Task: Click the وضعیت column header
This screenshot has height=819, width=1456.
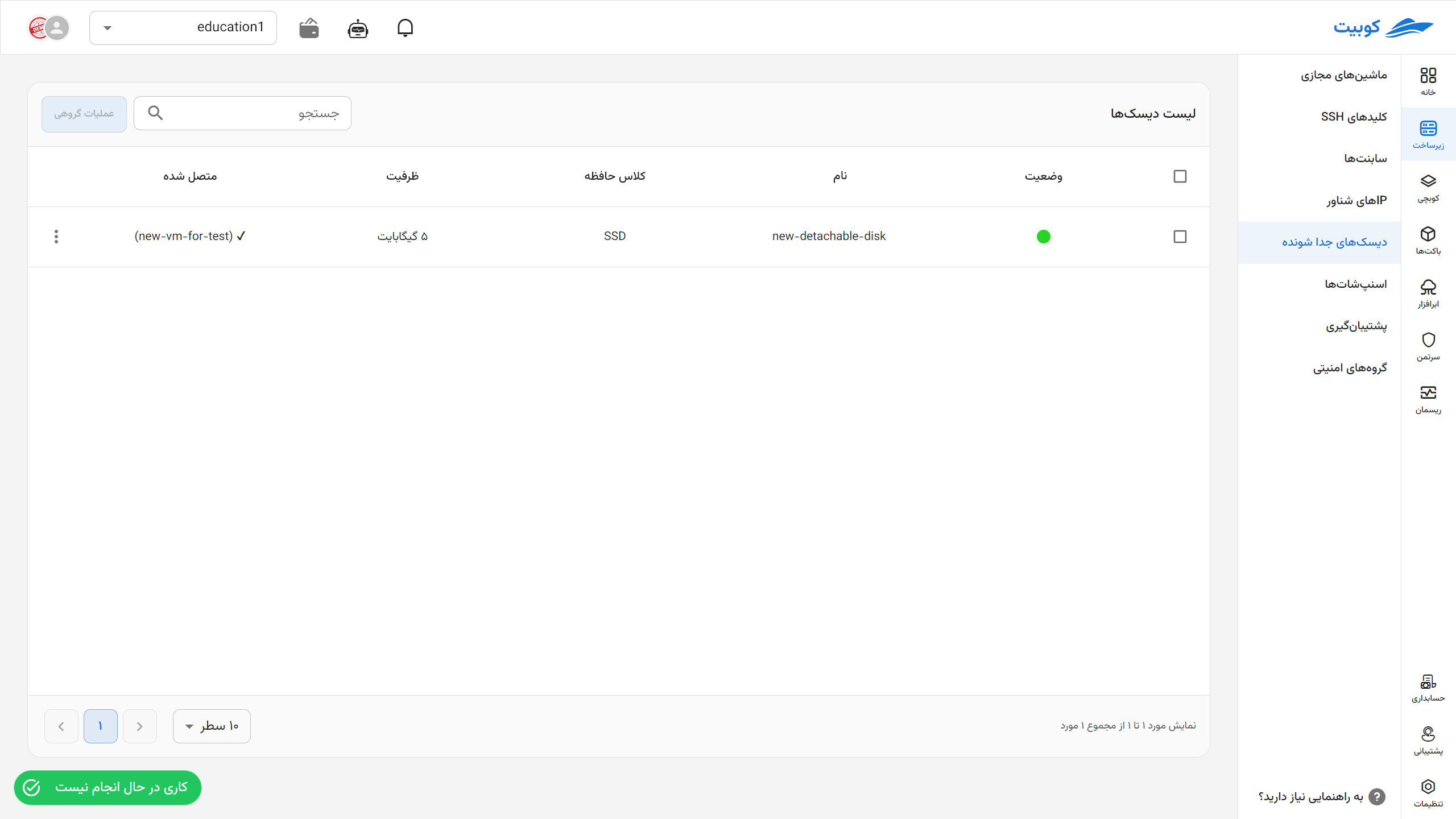Action: (x=1043, y=176)
